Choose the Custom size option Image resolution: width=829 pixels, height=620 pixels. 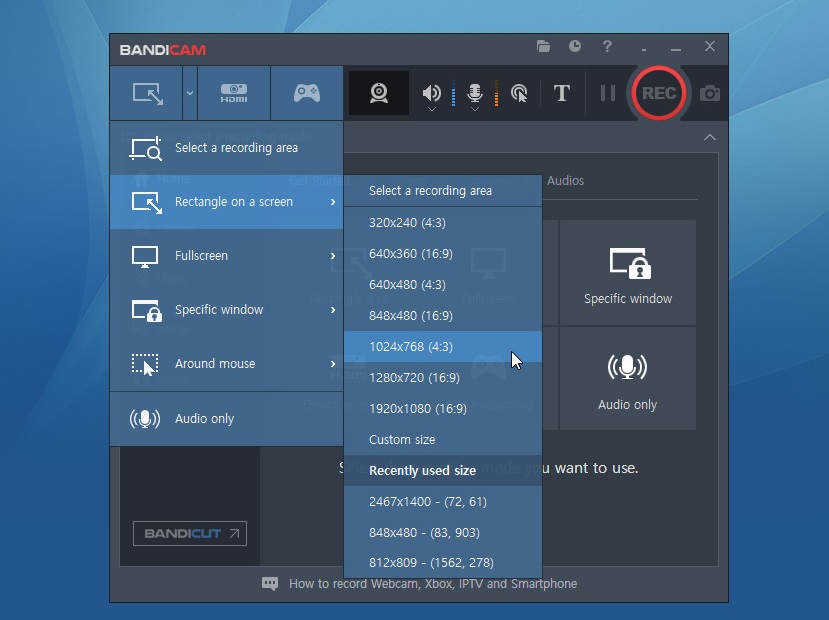443,440
